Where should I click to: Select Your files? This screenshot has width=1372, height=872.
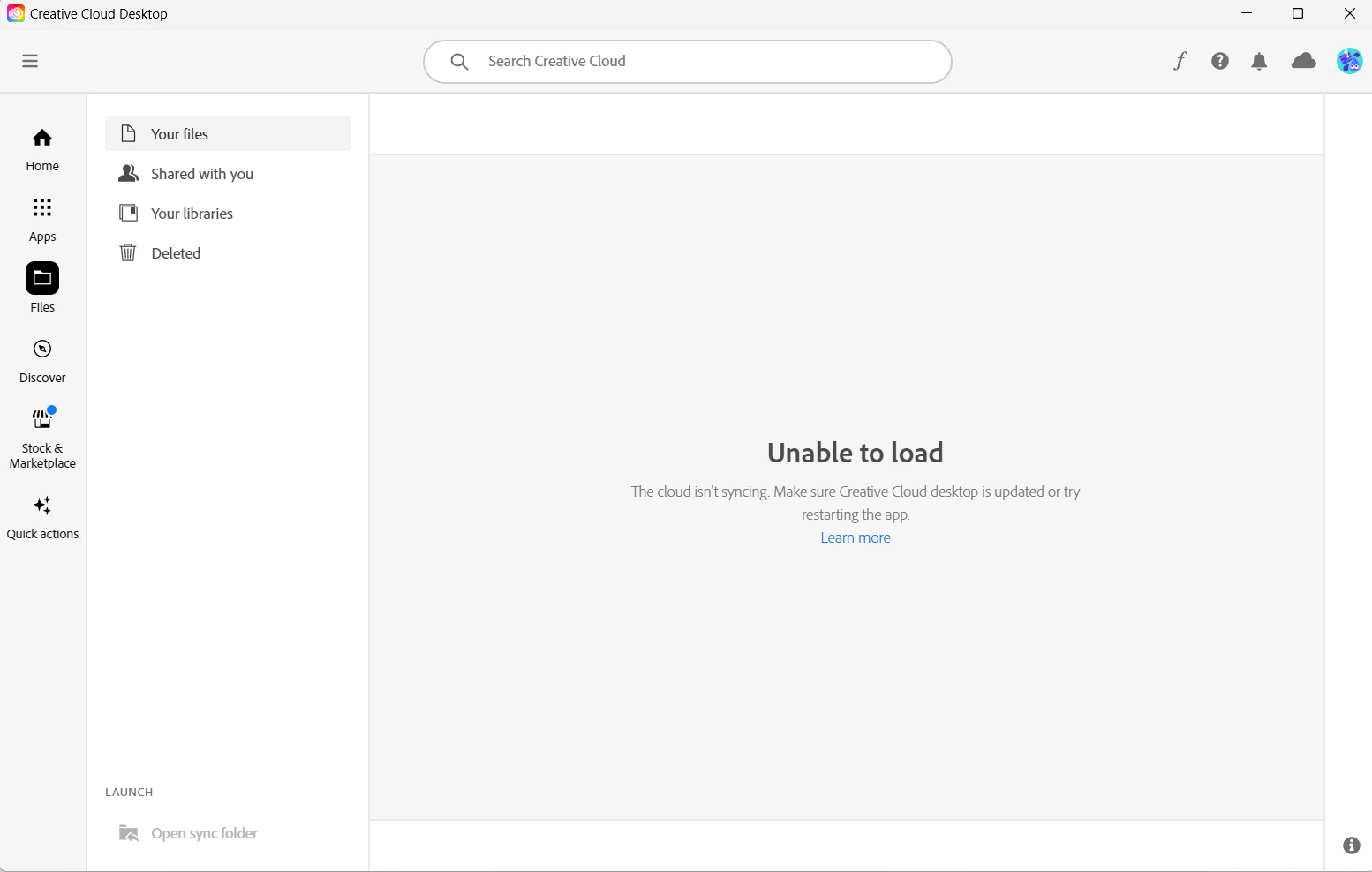point(228,134)
